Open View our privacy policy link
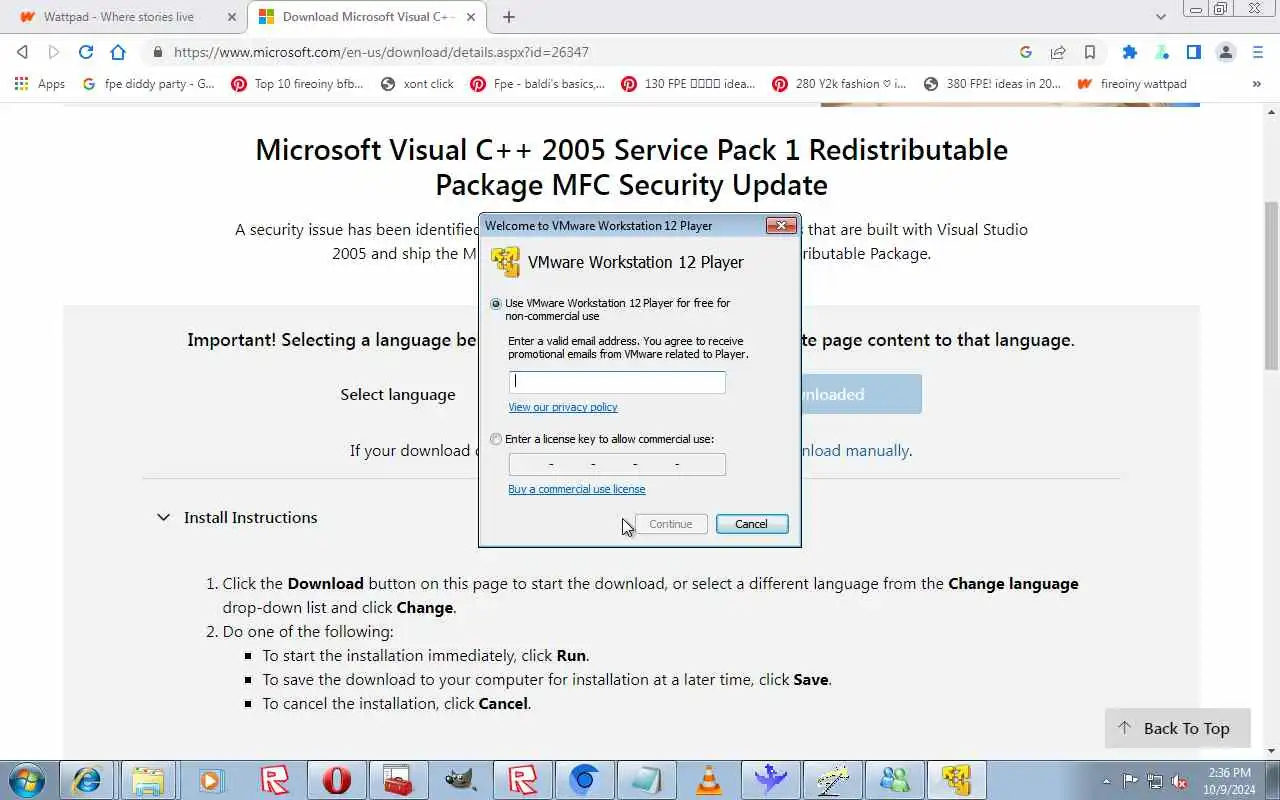This screenshot has height=800, width=1280. pyautogui.click(x=563, y=407)
